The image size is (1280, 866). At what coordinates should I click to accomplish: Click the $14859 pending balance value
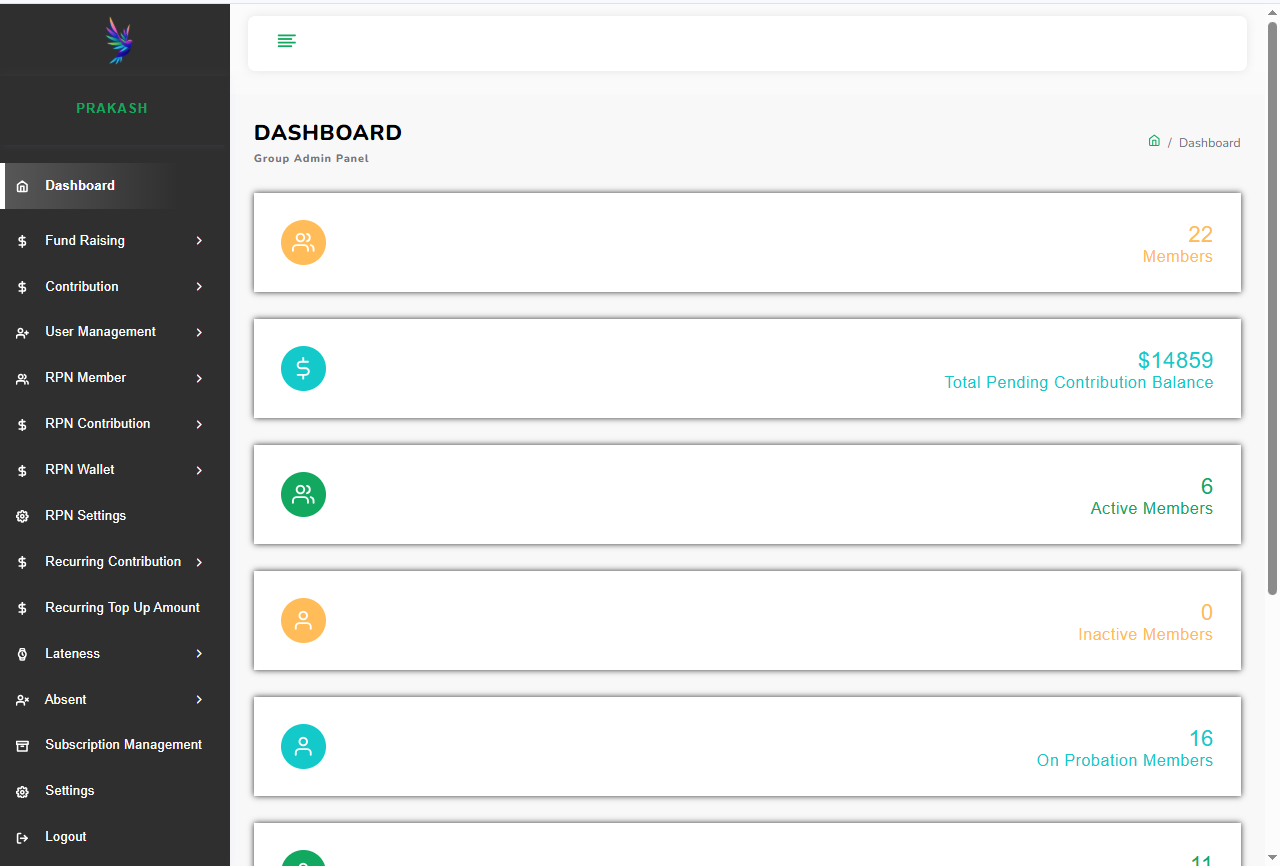pos(1175,360)
